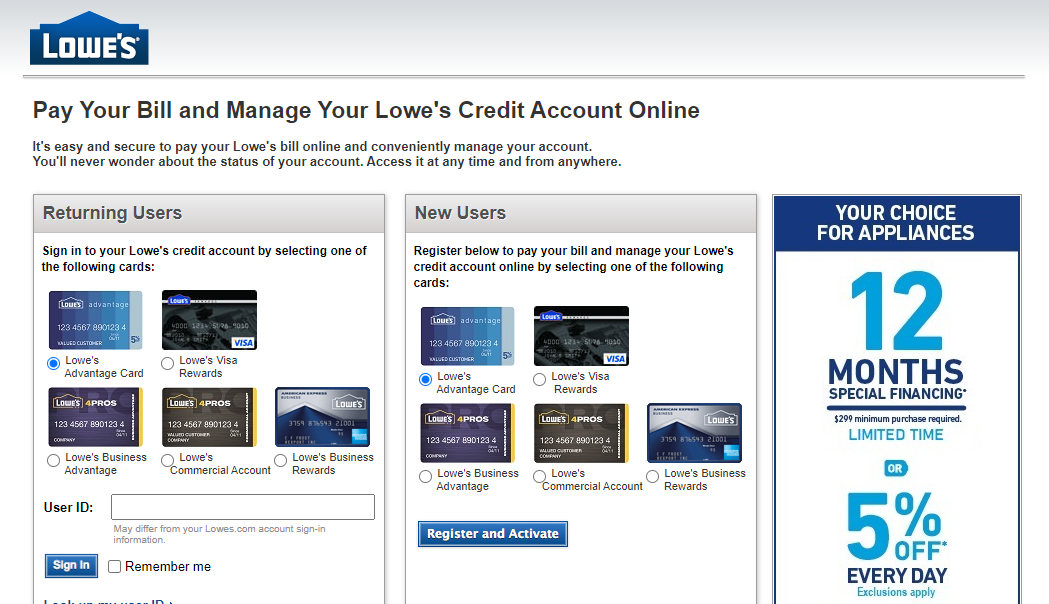Select the Lowe's Business Rewards radio under Returning Users
This screenshot has height=604, width=1049.
pos(280,460)
